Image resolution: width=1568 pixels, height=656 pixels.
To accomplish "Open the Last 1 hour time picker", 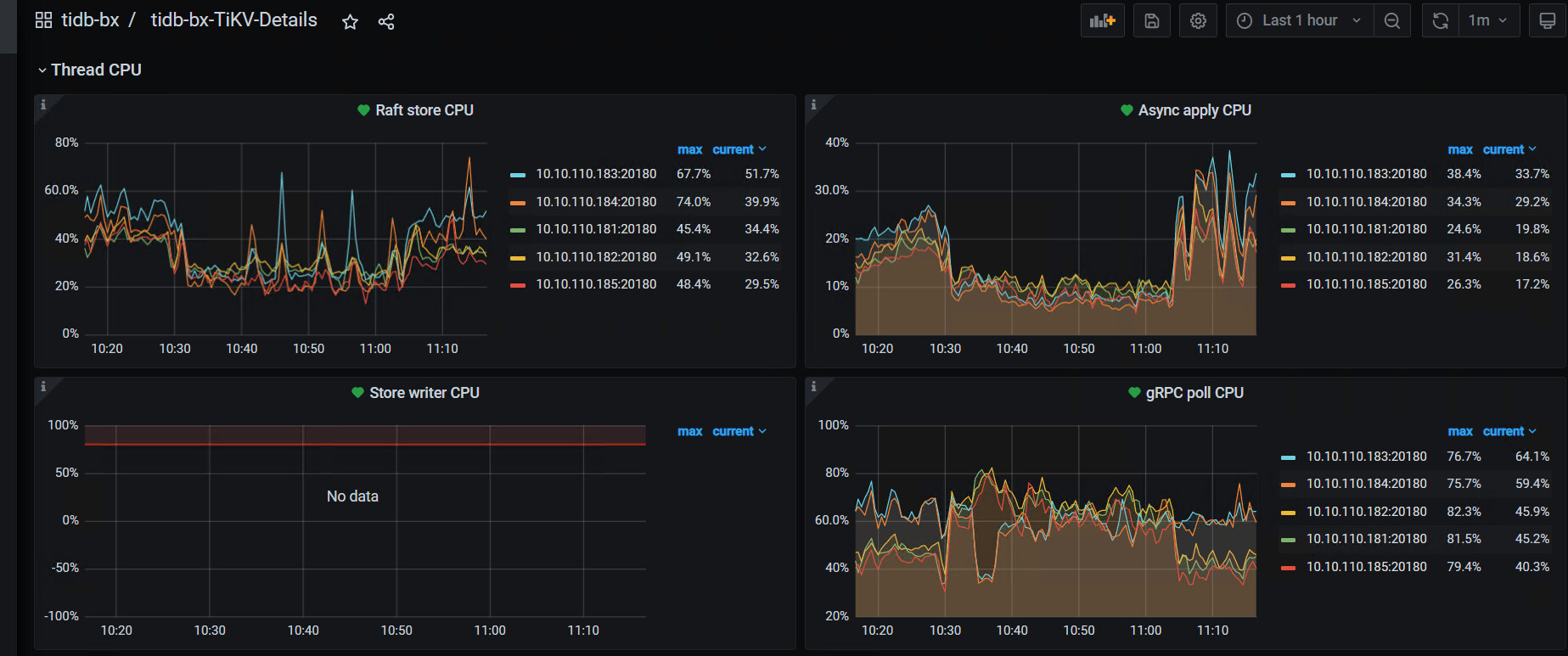I will tap(1300, 21).
